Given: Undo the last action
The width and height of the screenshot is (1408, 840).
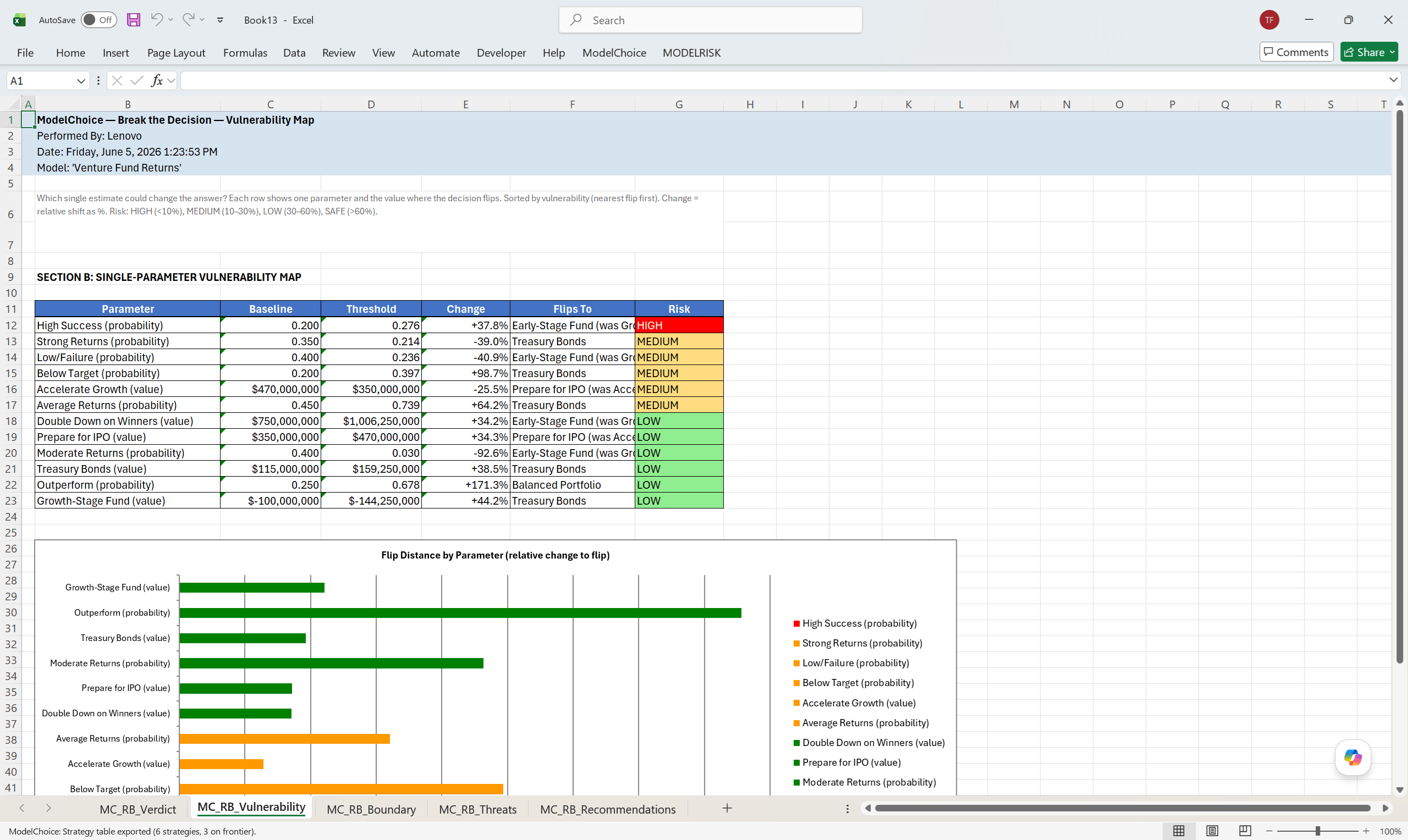Looking at the screenshot, I should tap(157, 19).
